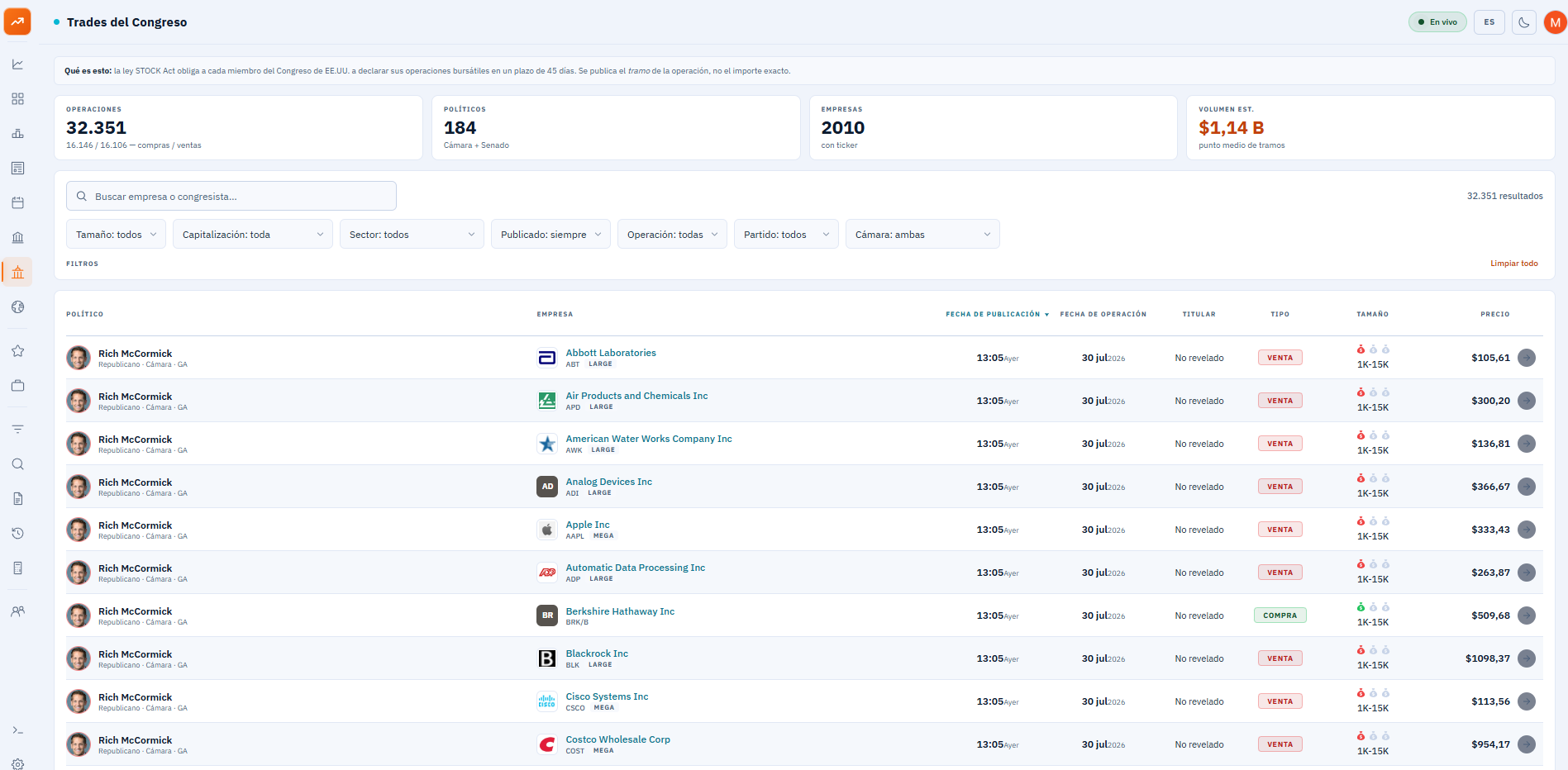Sort by Político column header
The image size is (1568, 770).
coord(84,315)
